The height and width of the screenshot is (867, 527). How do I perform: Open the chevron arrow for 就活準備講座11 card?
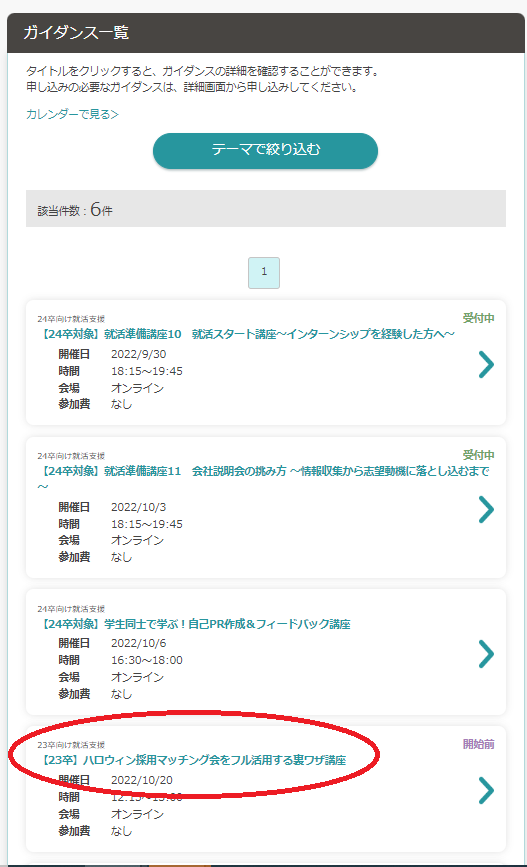tap(486, 510)
